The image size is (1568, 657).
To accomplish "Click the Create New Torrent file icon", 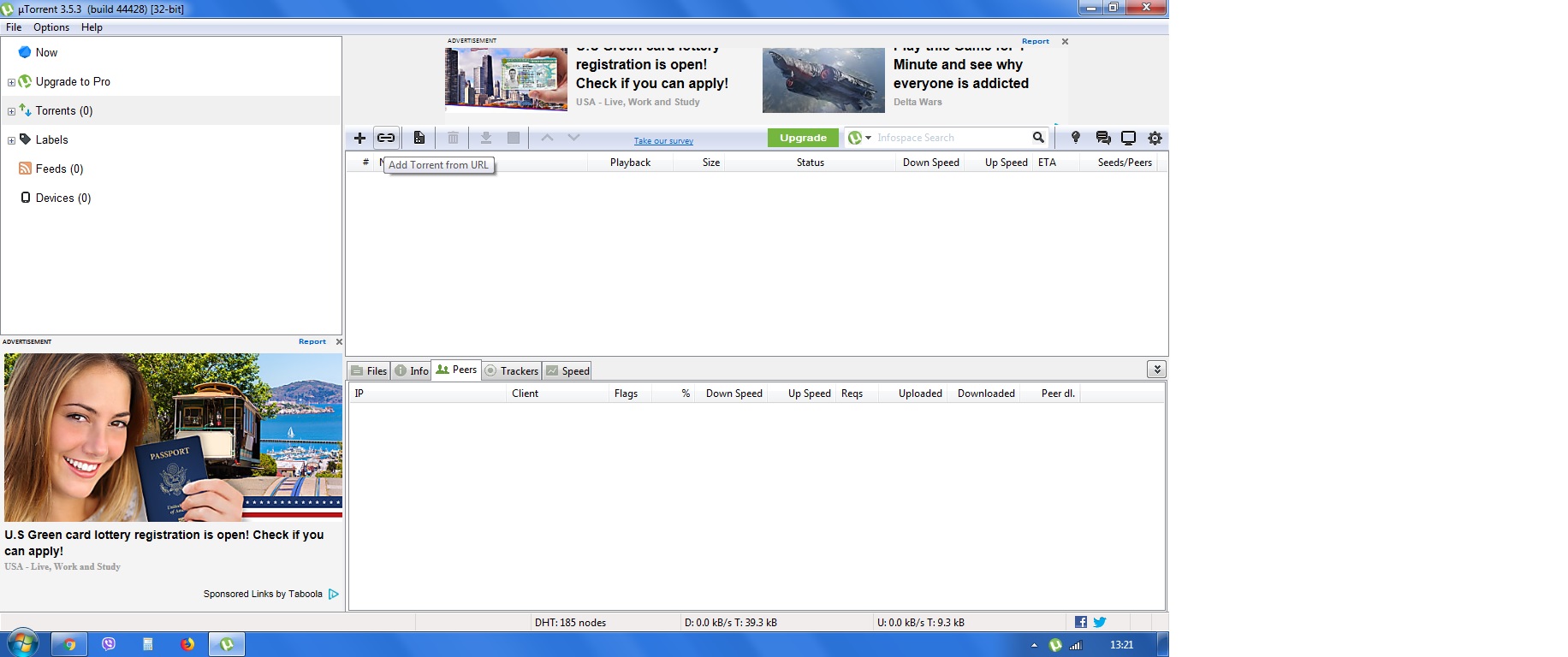I will pyautogui.click(x=419, y=138).
